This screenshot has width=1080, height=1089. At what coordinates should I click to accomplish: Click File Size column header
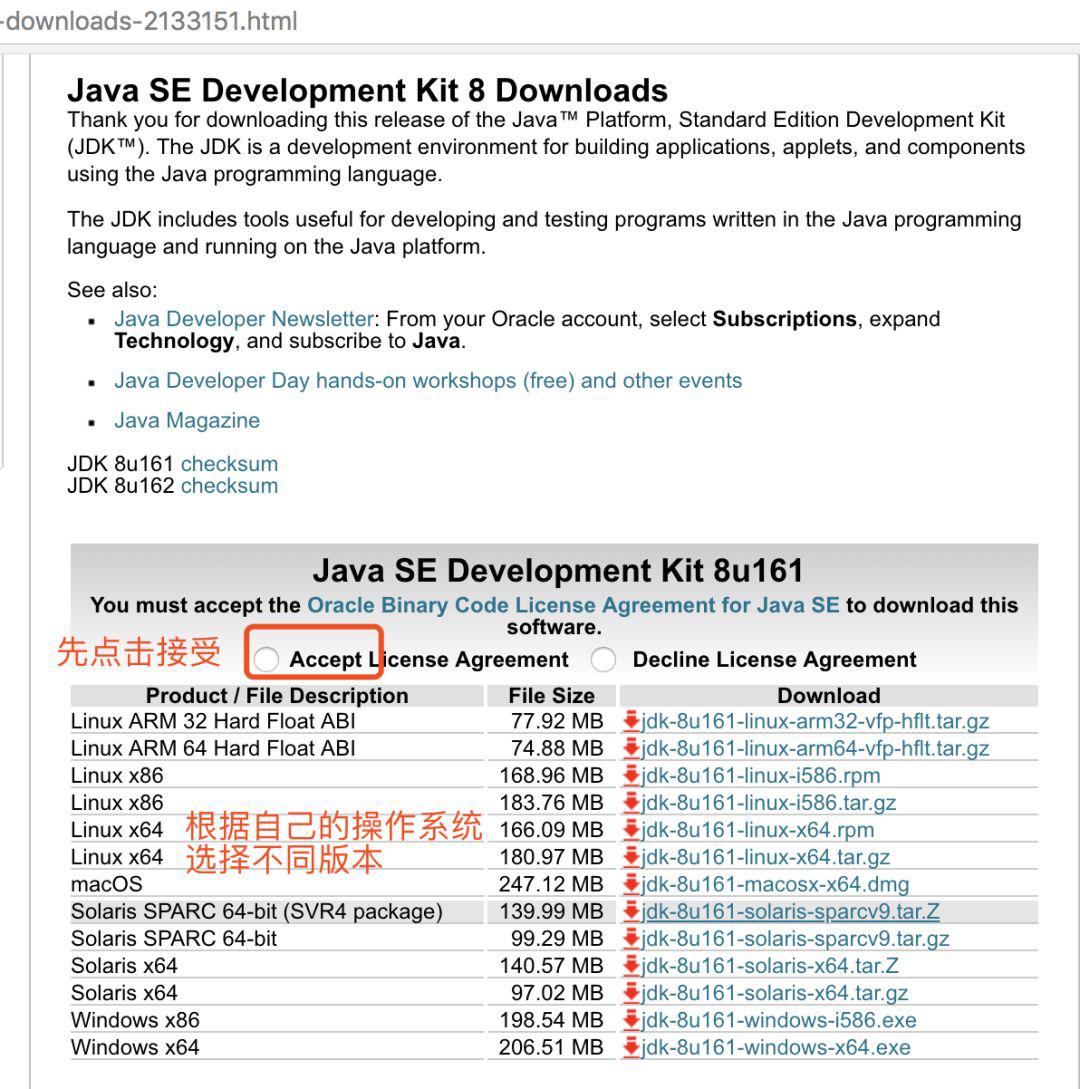tap(551, 695)
